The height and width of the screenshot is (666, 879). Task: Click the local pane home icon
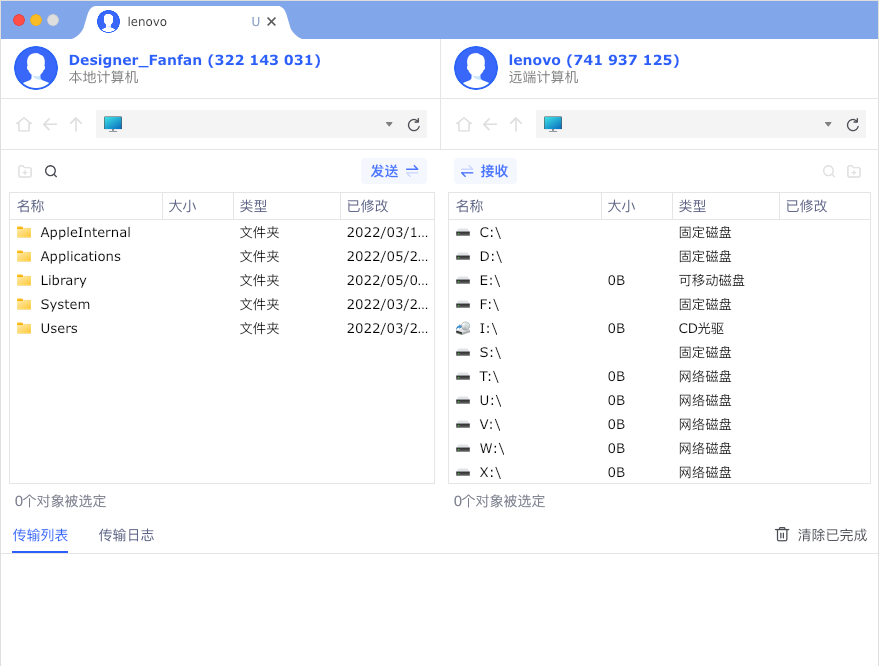point(24,124)
